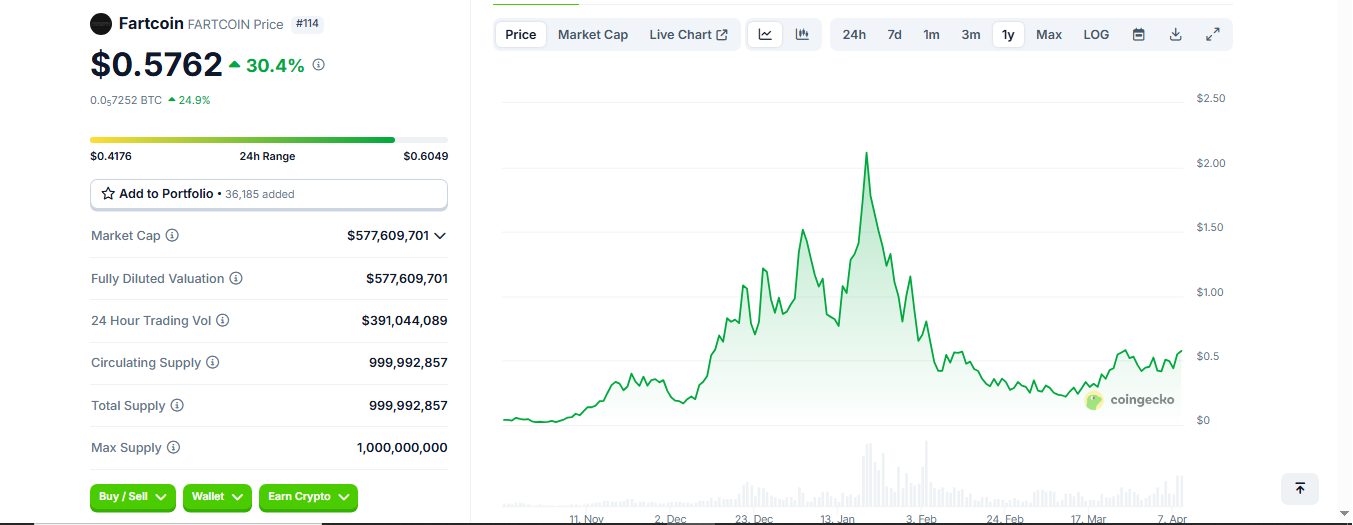Click the $391,044,089 trading volume value
The width and height of the screenshot is (1353, 525).
[405, 321]
